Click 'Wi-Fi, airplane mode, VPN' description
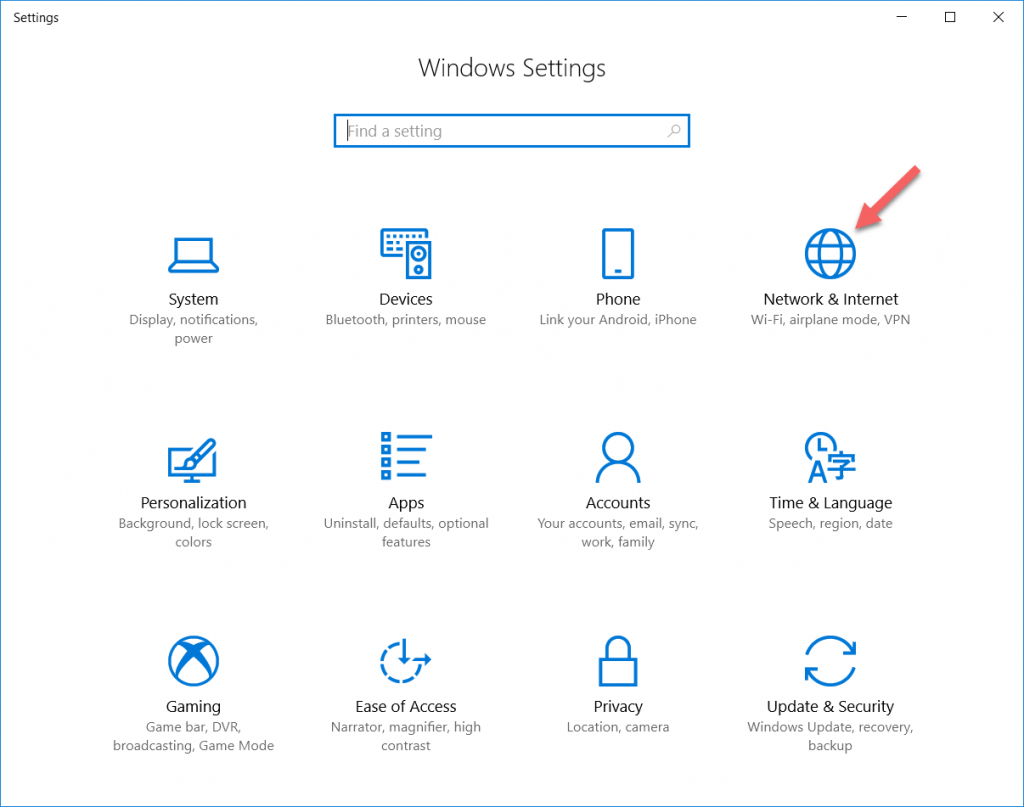This screenshot has height=807, width=1024. pos(830,320)
